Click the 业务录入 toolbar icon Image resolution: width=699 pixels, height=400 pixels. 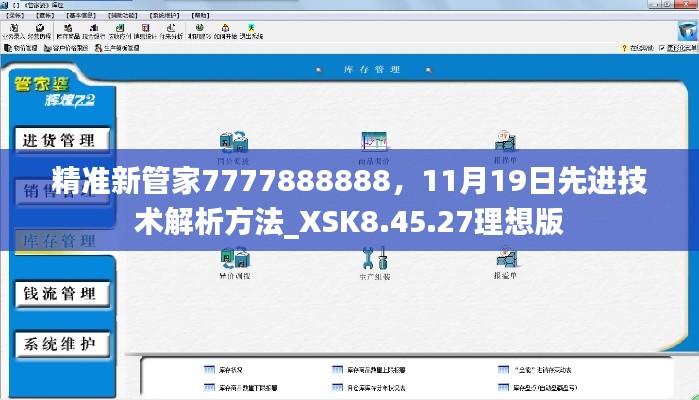click(x=13, y=31)
